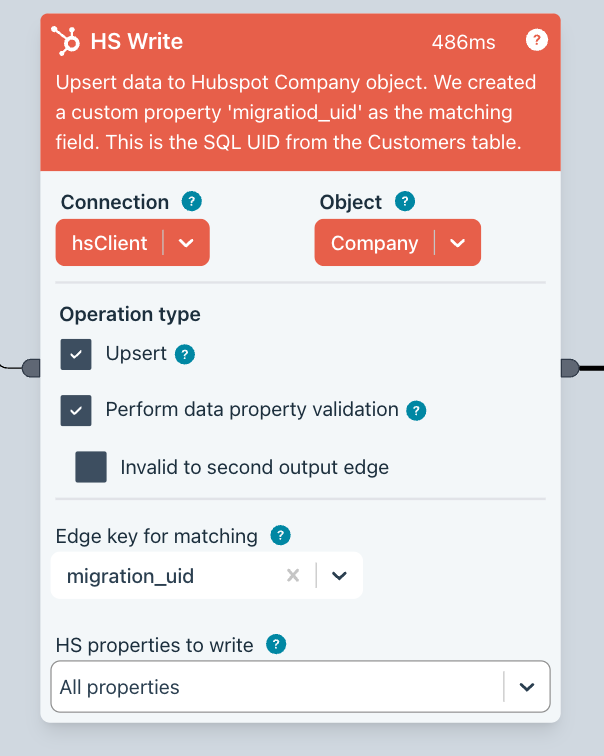The width and height of the screenshot is (604, 756).
Task: Enable Invalid to second output edge
Action: pos(91,467)
